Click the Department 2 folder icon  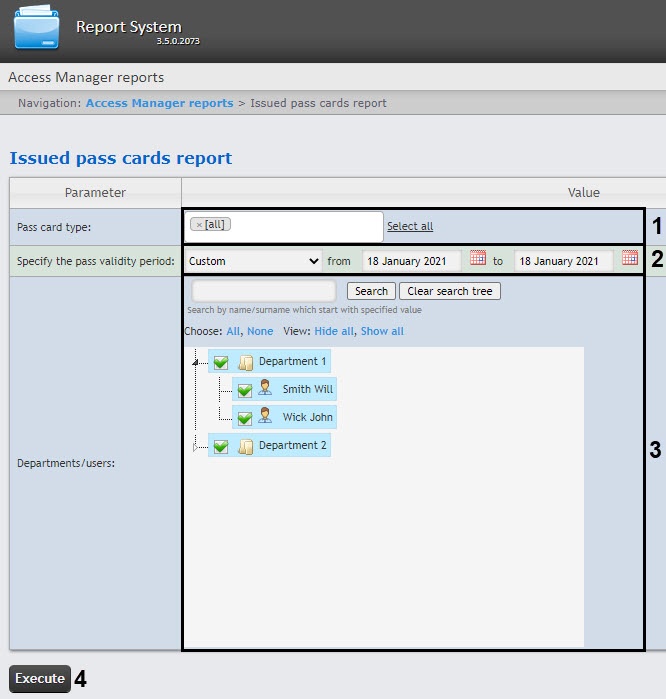[246, 446]
